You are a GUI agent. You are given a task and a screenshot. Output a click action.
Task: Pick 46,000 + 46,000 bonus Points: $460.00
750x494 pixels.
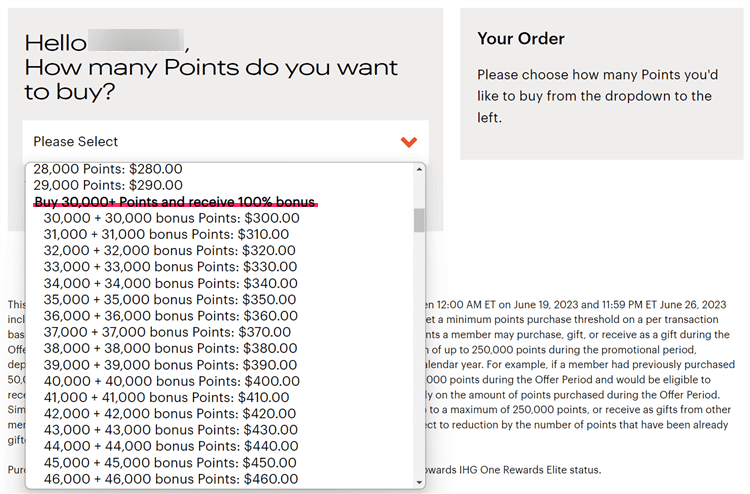[171, 478]
